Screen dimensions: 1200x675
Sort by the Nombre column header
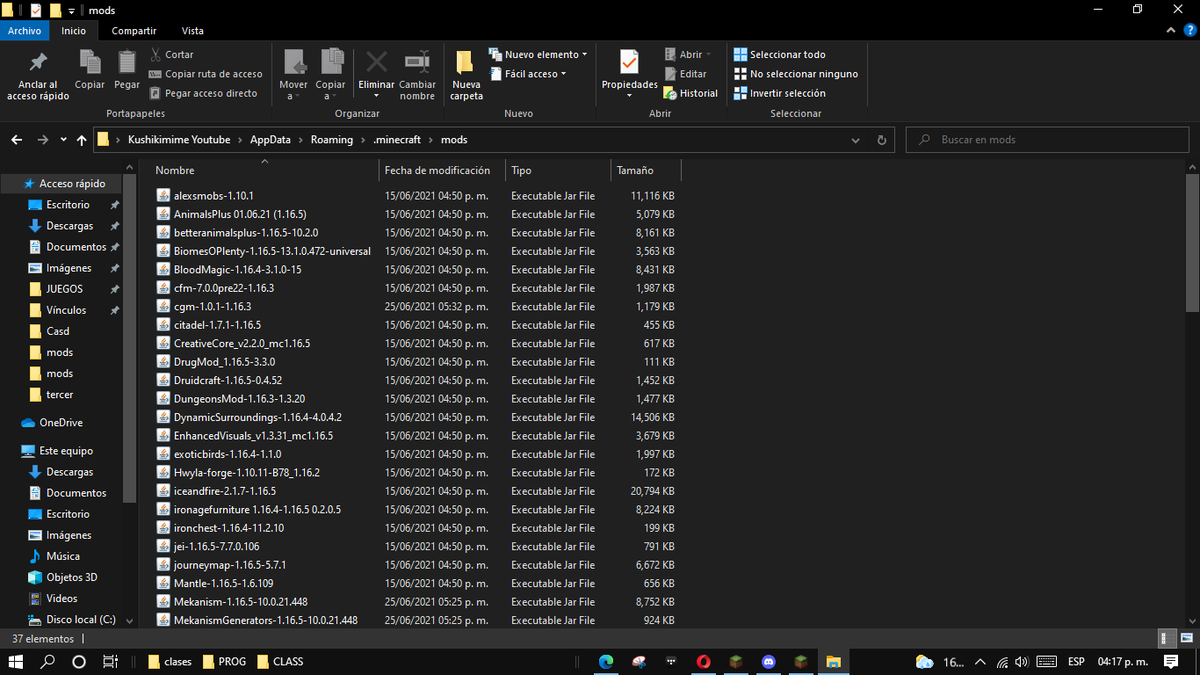pyautogui.click(x=175, y=171)
